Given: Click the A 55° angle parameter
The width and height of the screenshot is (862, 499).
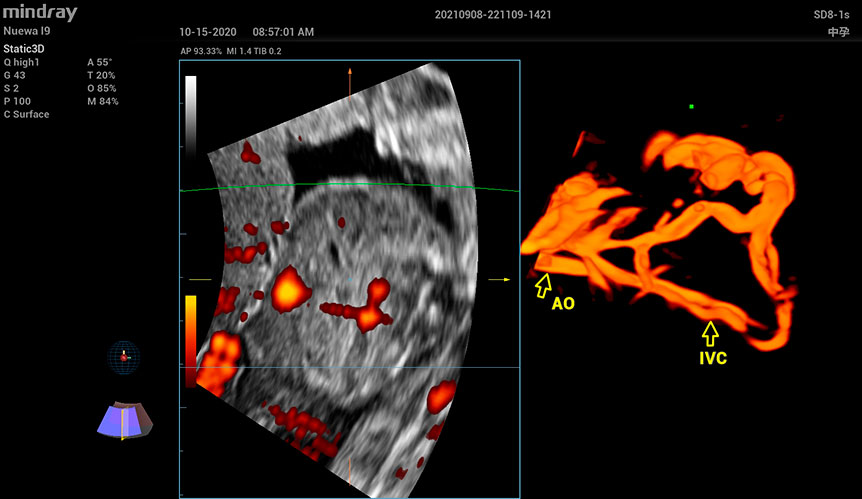Looking at the screenshot, I should 100,62.
